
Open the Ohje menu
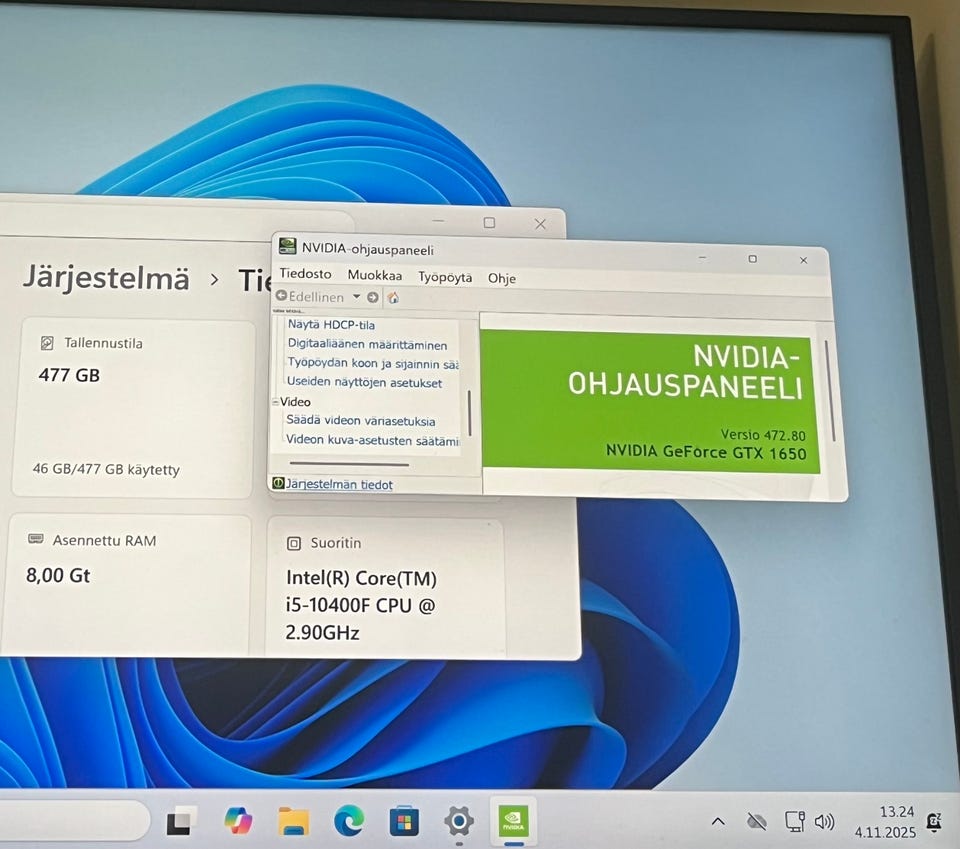click(x=501, y=278)
